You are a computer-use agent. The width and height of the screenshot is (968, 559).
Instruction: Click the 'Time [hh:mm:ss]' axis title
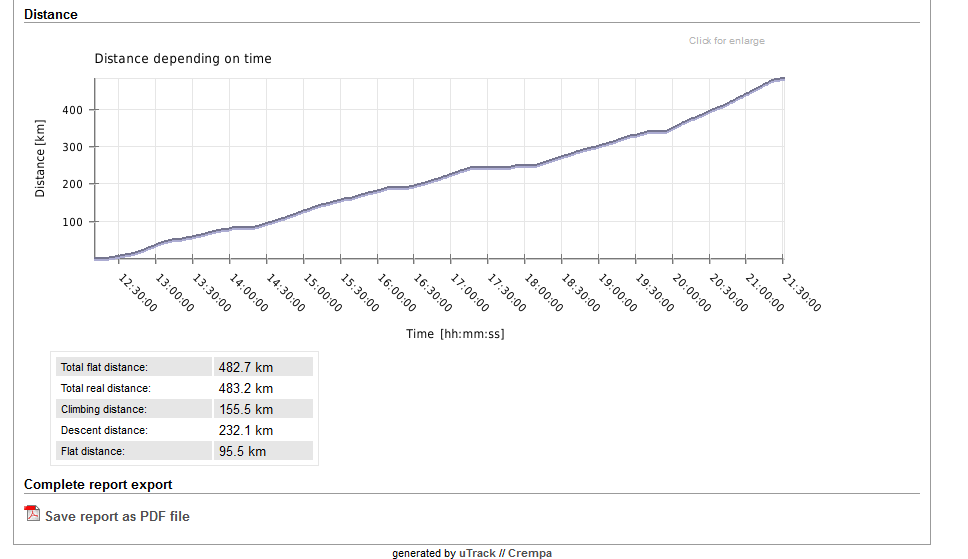coord(455,334)
